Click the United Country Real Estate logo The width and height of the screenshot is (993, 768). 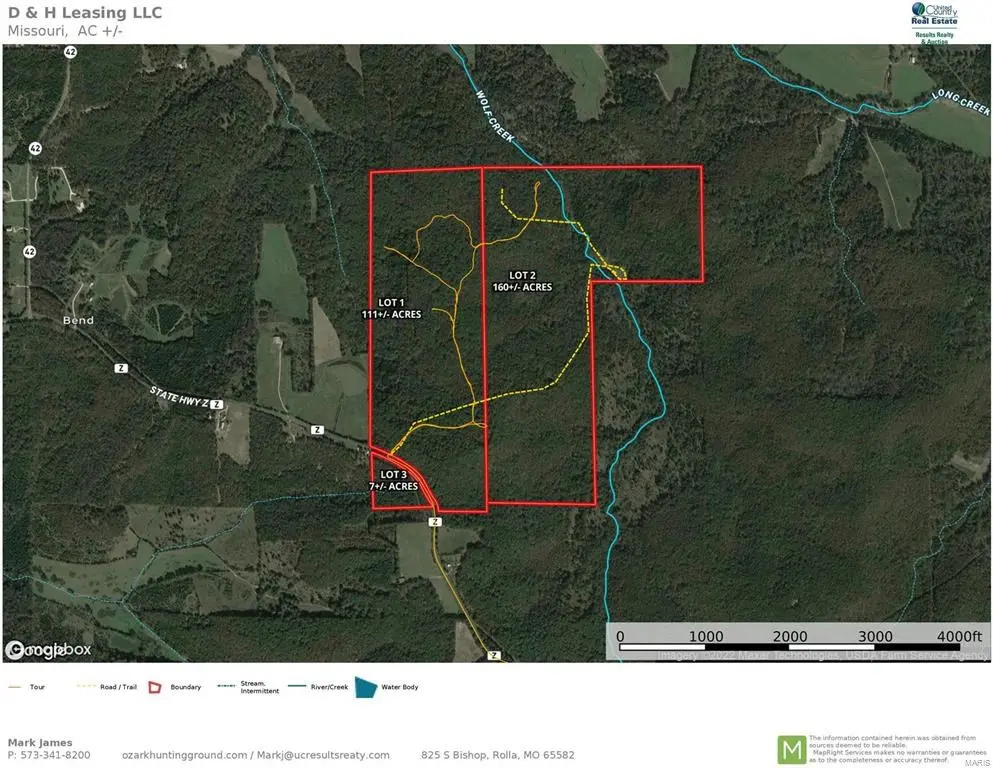(x=934, y=23)
